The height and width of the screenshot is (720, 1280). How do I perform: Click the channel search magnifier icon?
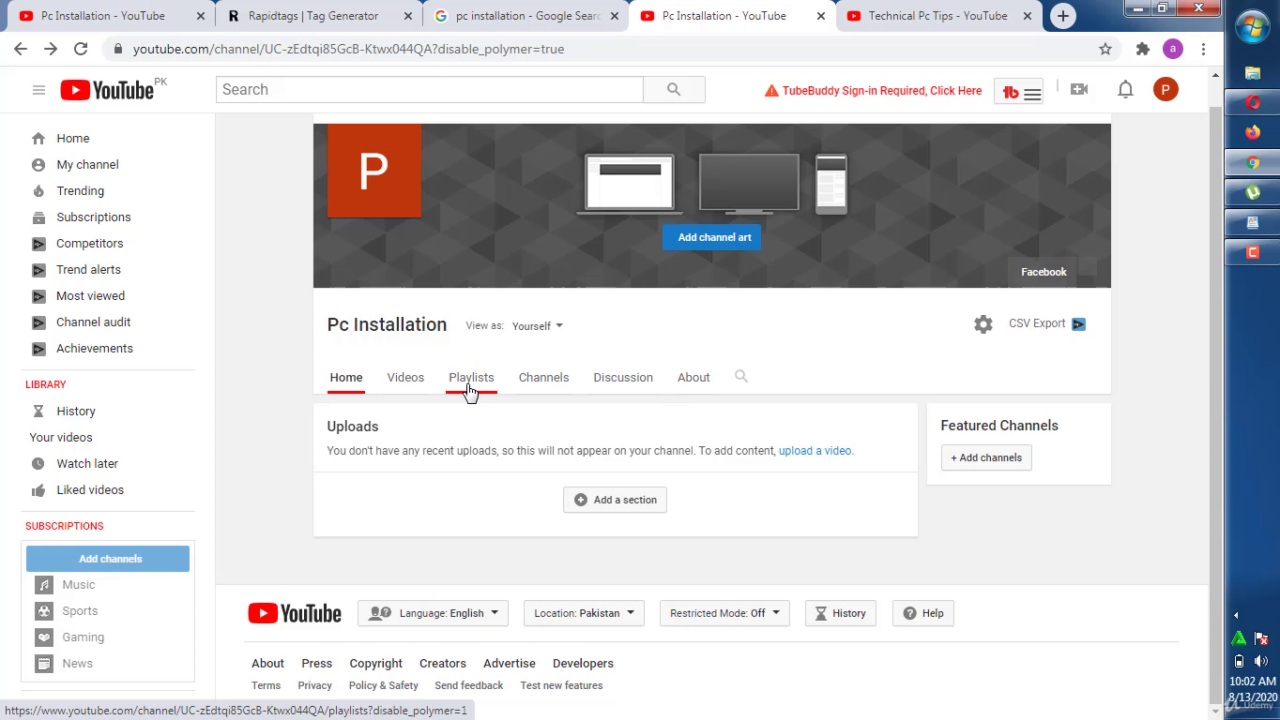(x=741, y=377)
